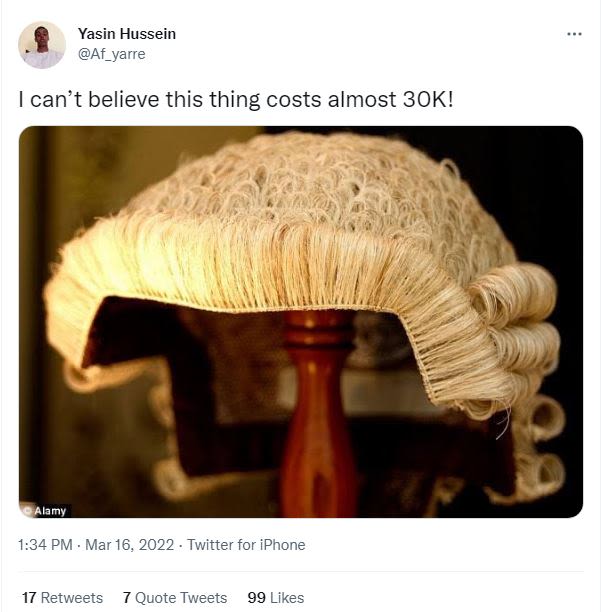Visit the @Af_yarre handle
The image size is (601, 612).
112,53
